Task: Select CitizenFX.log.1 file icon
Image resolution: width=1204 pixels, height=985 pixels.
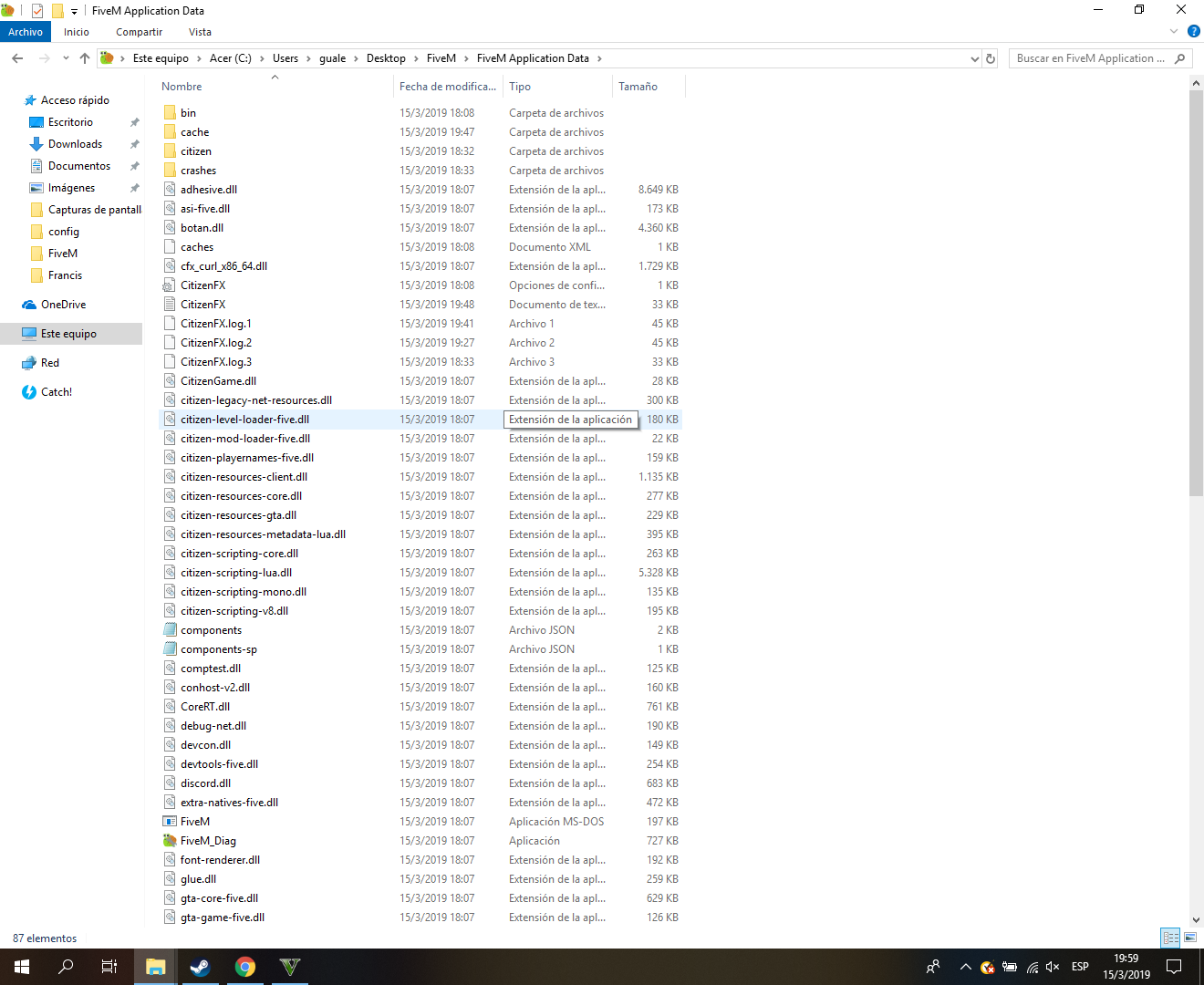Action: click(x=170, y=324)
